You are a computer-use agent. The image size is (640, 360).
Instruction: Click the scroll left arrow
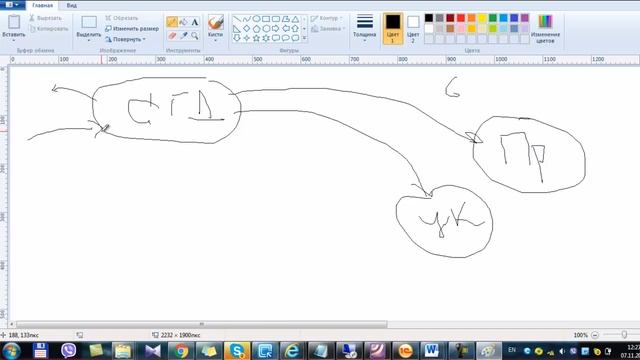tap(11, 324)
